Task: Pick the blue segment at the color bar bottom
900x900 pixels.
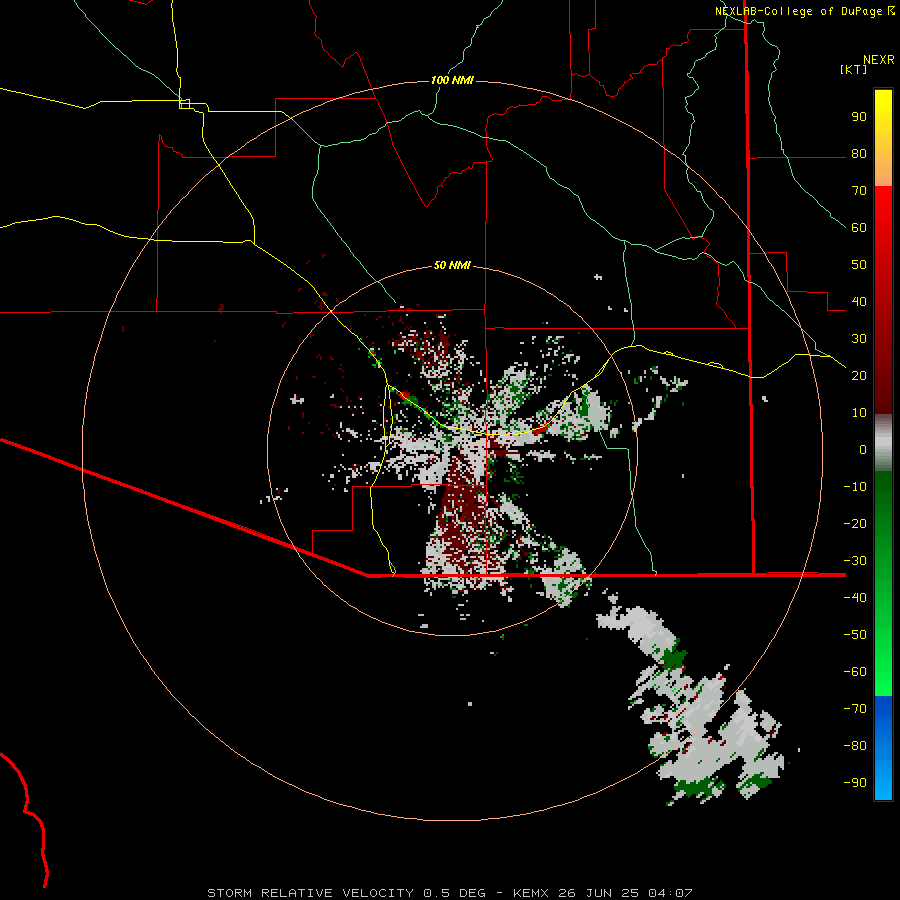Action: 883,748
